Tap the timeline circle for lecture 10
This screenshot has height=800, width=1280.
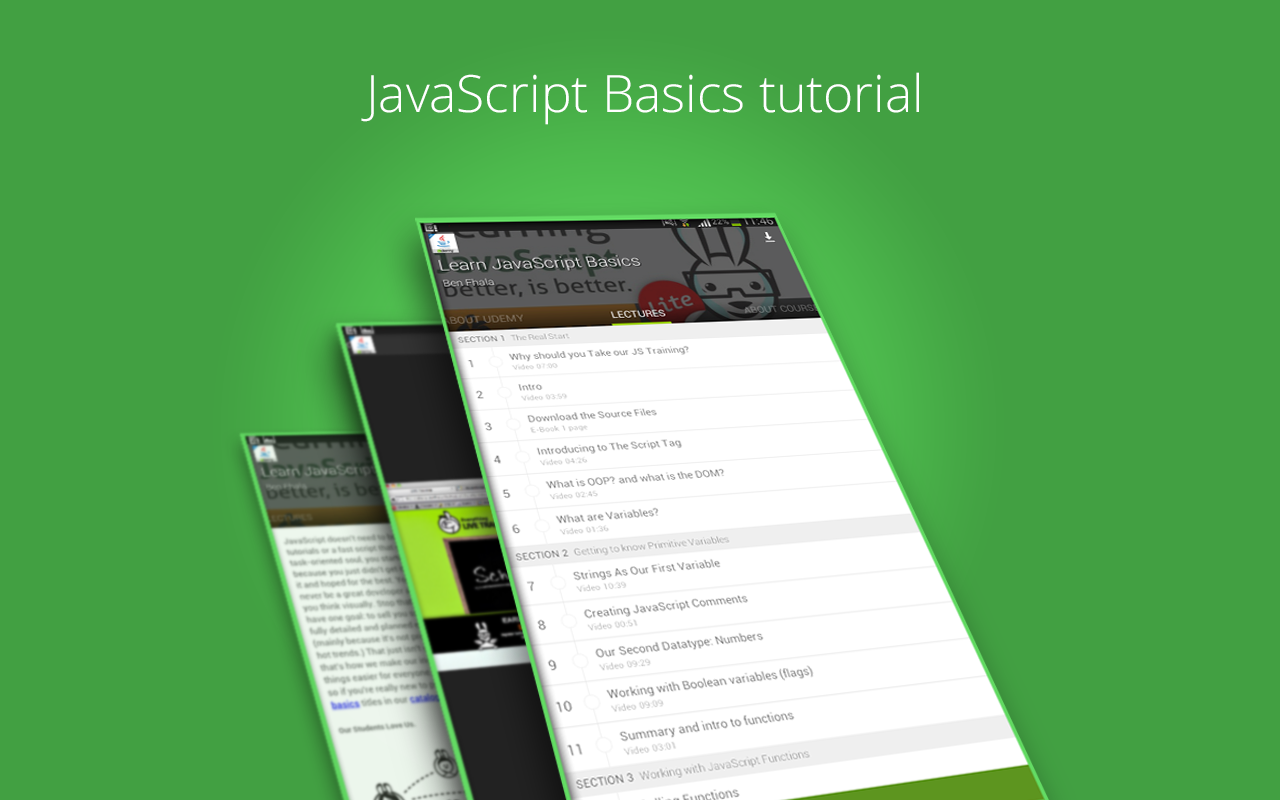tap(592, 701)
